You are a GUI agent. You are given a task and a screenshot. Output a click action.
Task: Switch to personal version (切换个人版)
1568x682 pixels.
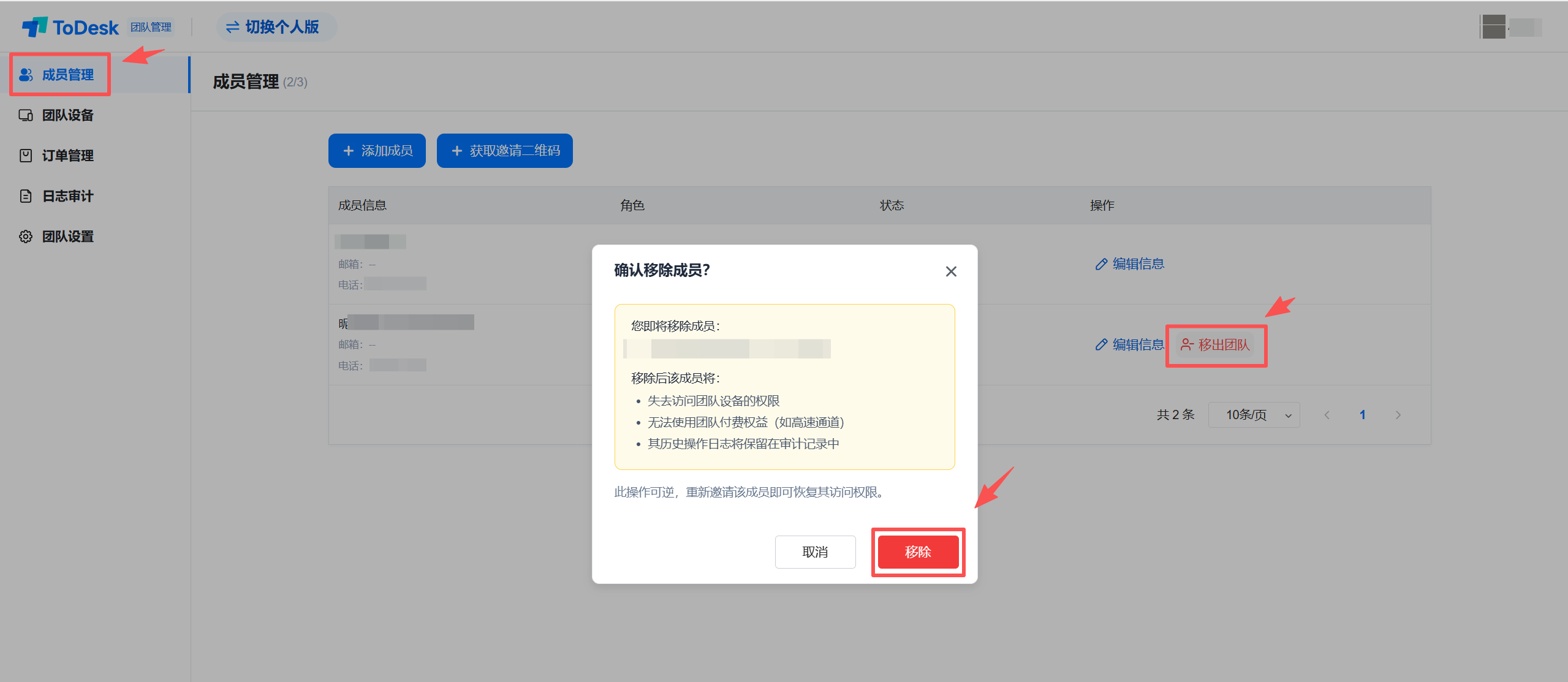click(274, 27)
